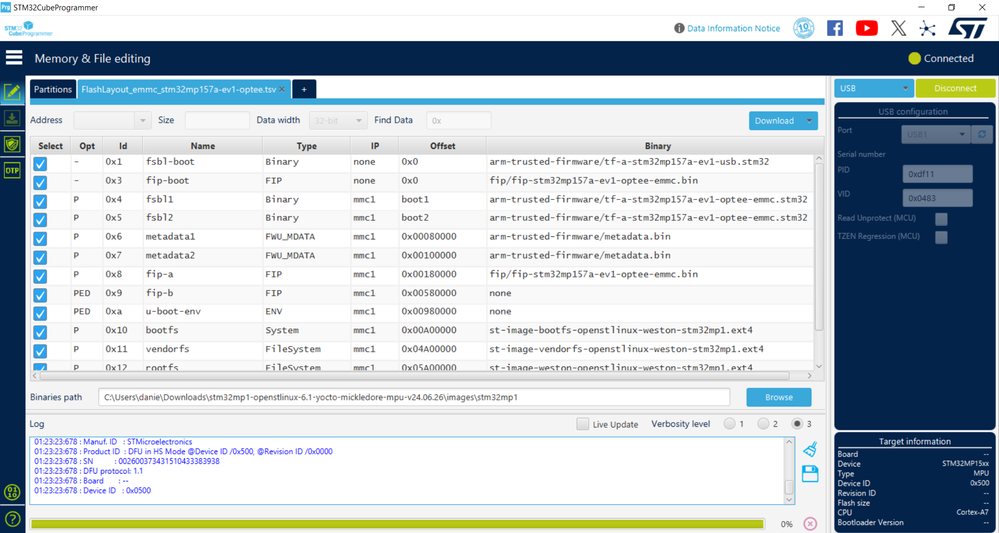
Task: Click the Browse button
Action: click(779, 397)
